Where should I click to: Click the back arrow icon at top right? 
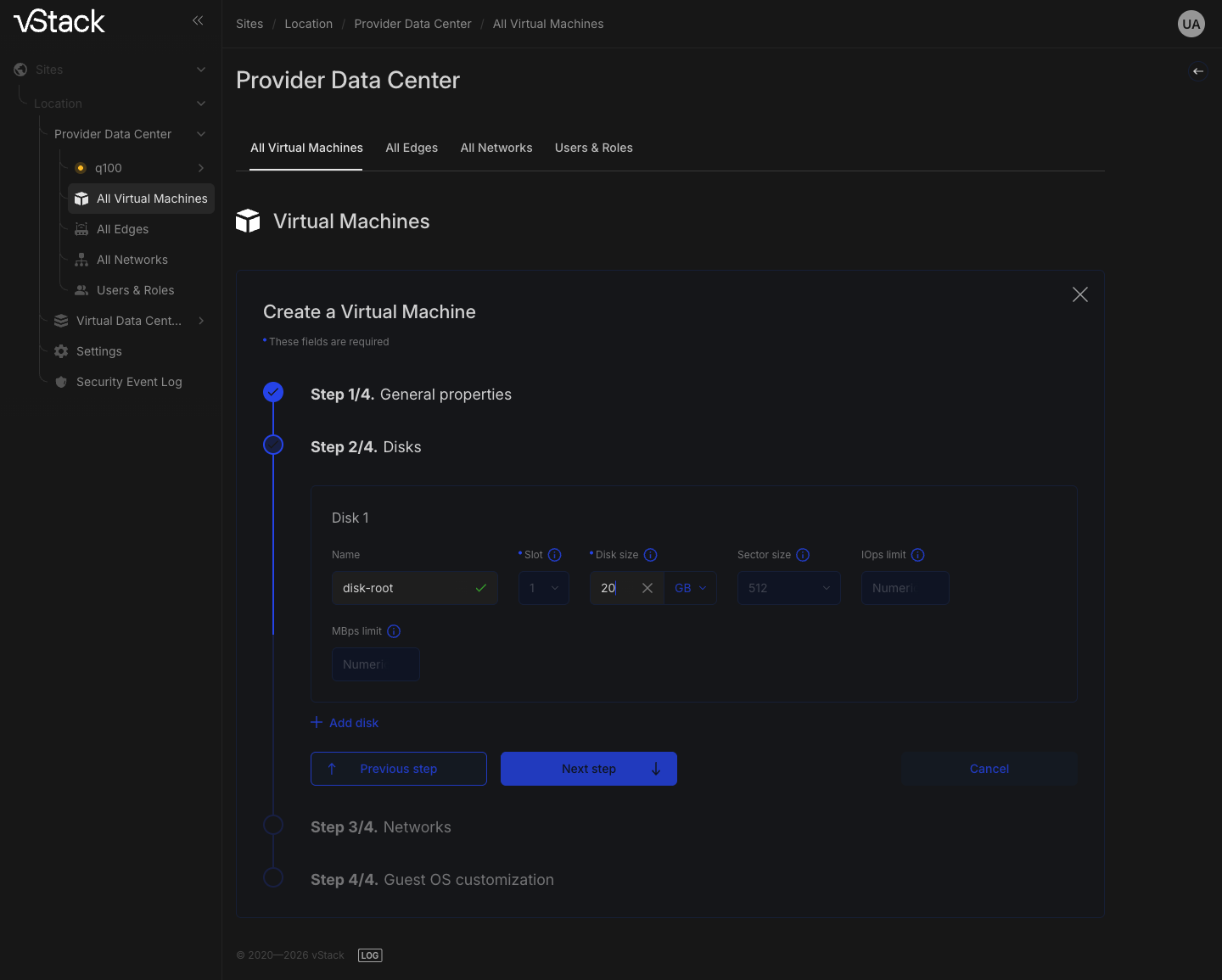[x=1198, y=71]
